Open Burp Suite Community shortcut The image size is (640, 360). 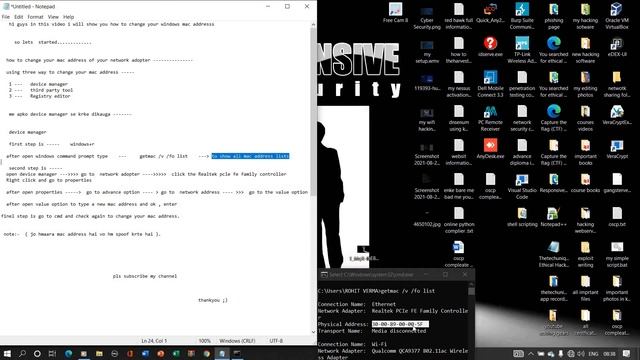[x=522, y=16]
